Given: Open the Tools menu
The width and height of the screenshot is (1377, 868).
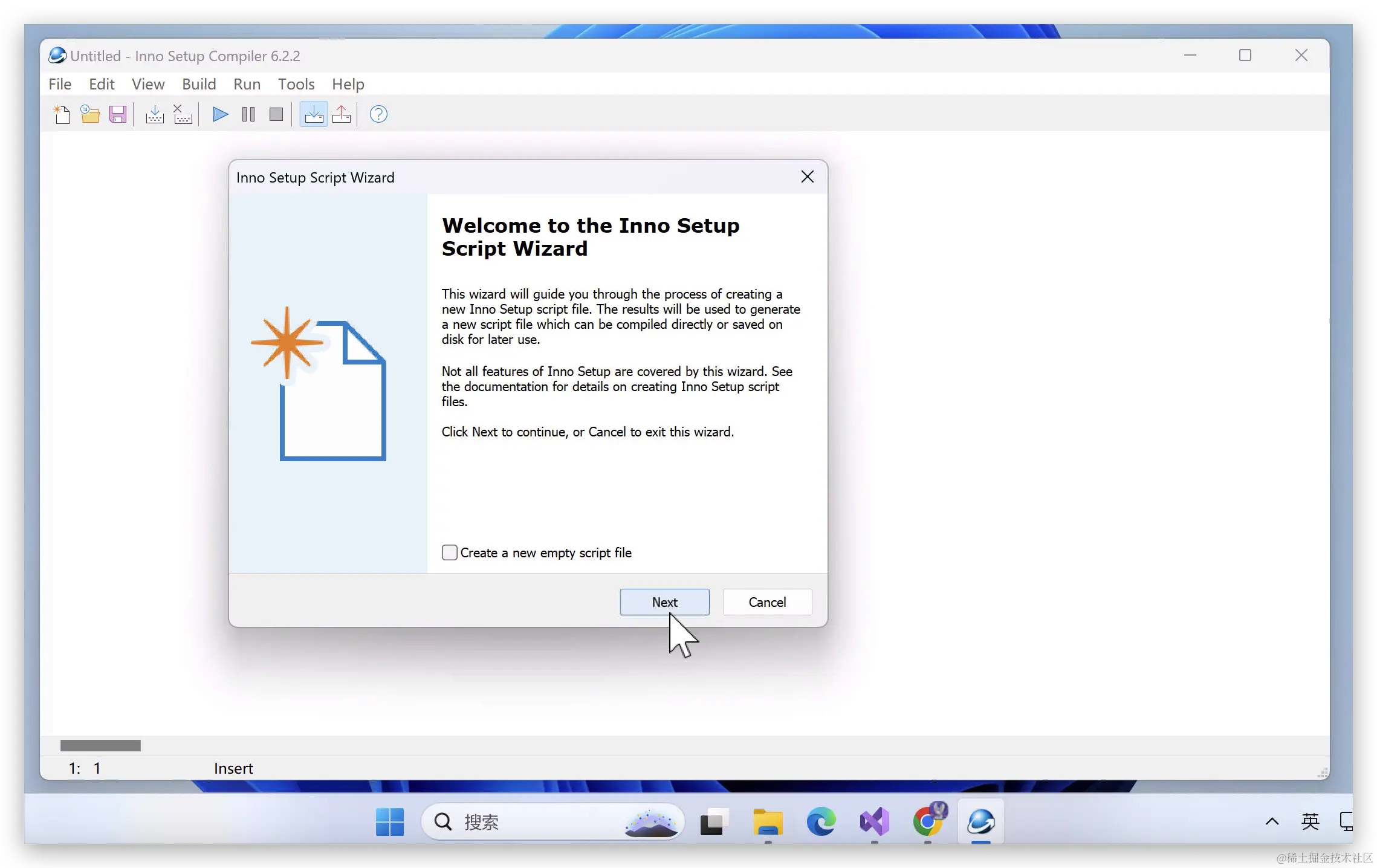Looking at the screenshot, I should [296, 84].
